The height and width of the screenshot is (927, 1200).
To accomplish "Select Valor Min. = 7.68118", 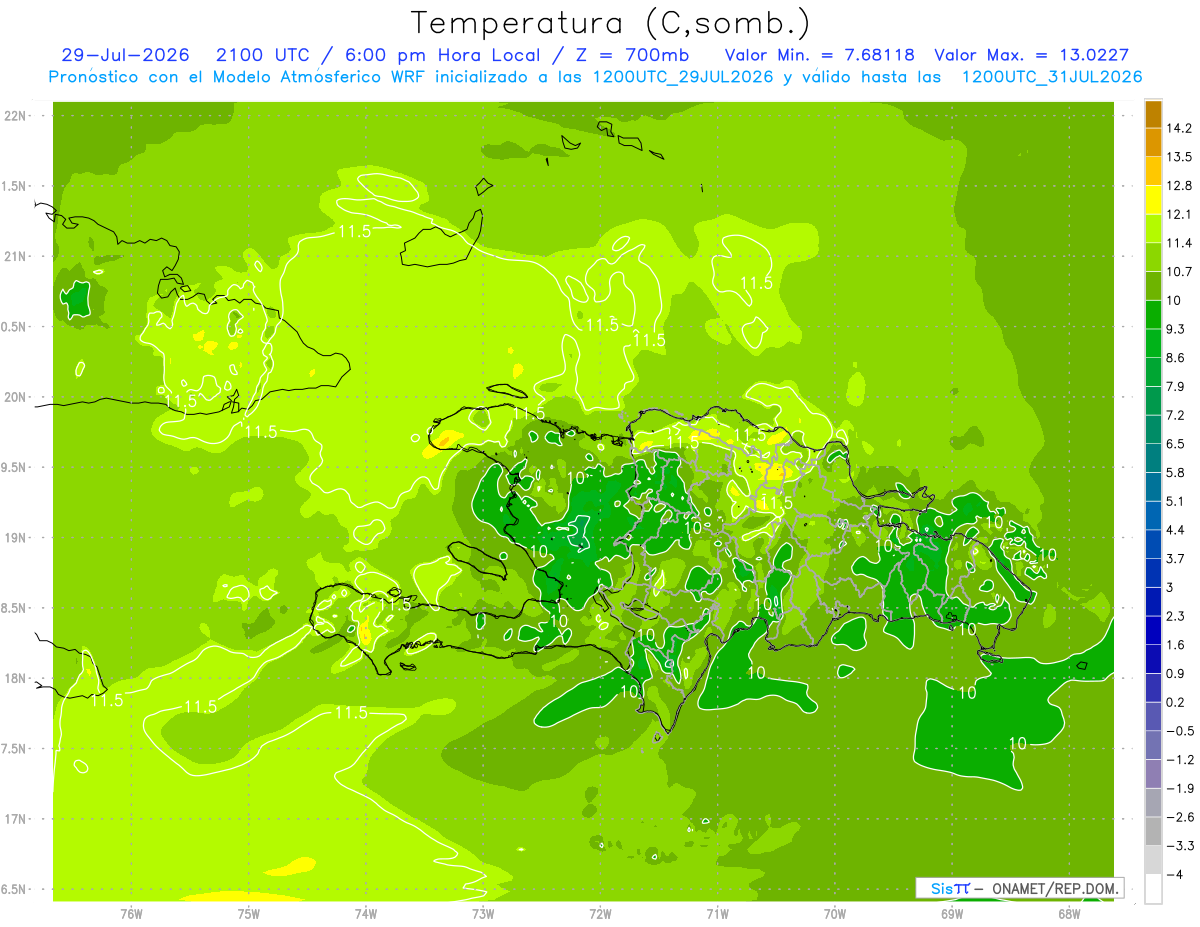I will [x=820, y=54].
